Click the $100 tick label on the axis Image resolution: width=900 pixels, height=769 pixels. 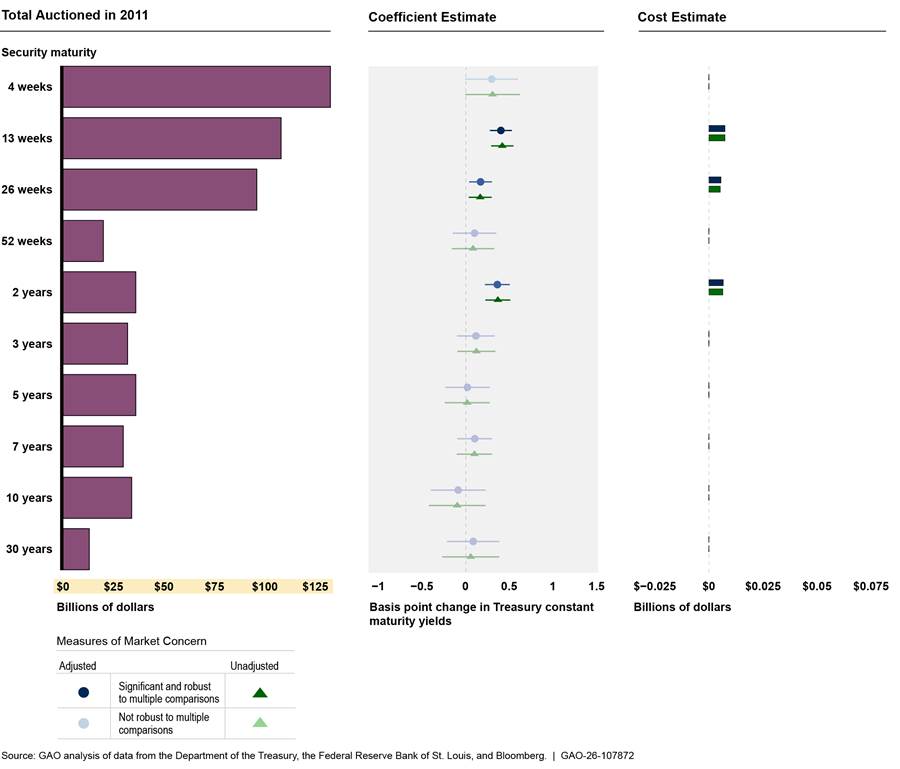pos(264,587)
